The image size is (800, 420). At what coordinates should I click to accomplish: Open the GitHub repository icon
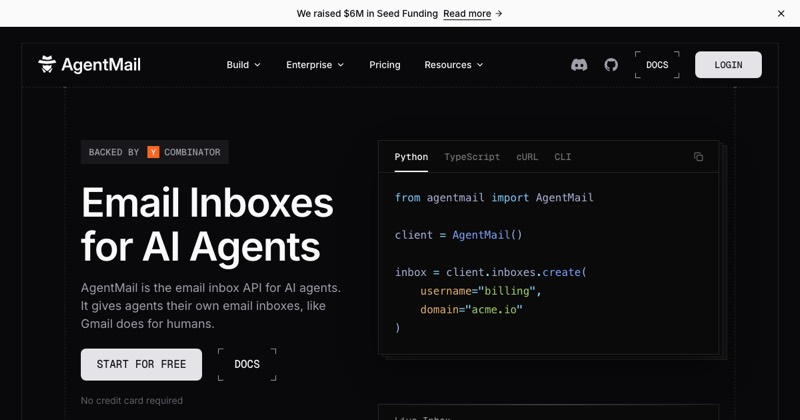[611, 65]
